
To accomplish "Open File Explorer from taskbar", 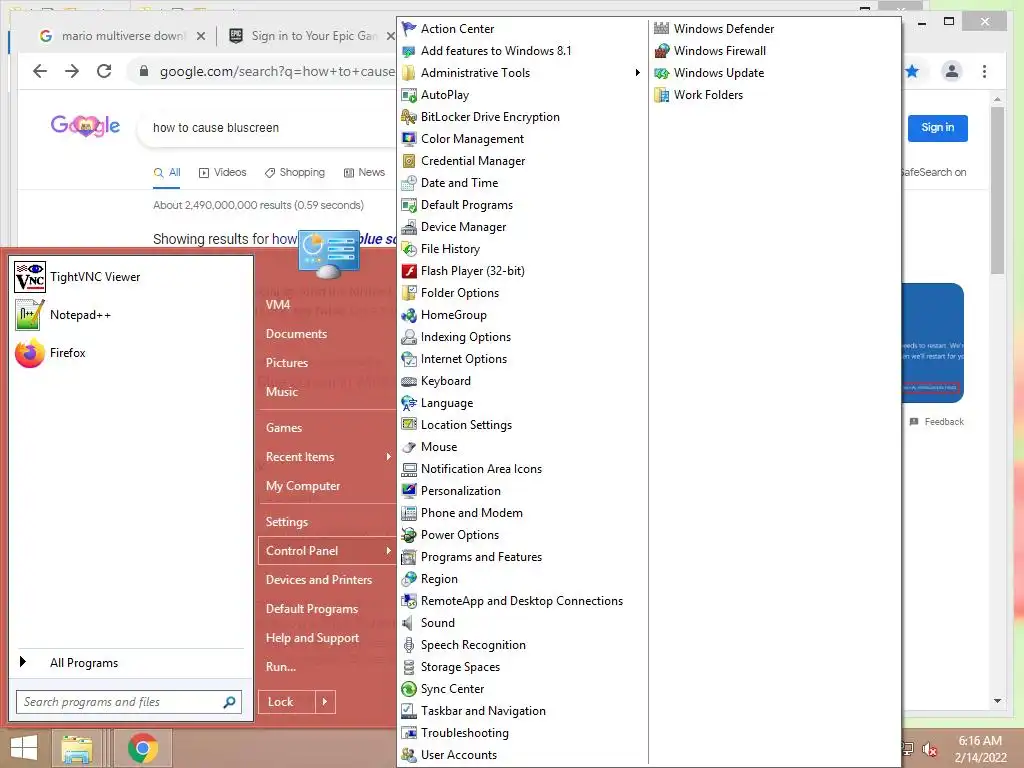I will tap(76, 748).
